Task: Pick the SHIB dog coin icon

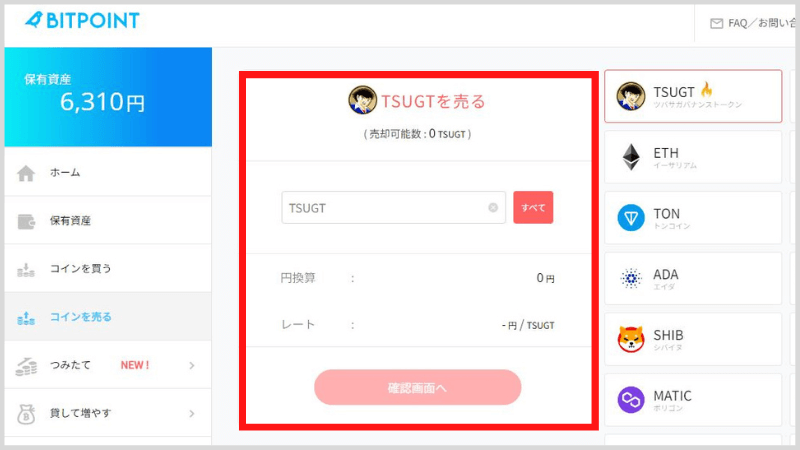Action: tap(631, 339)
